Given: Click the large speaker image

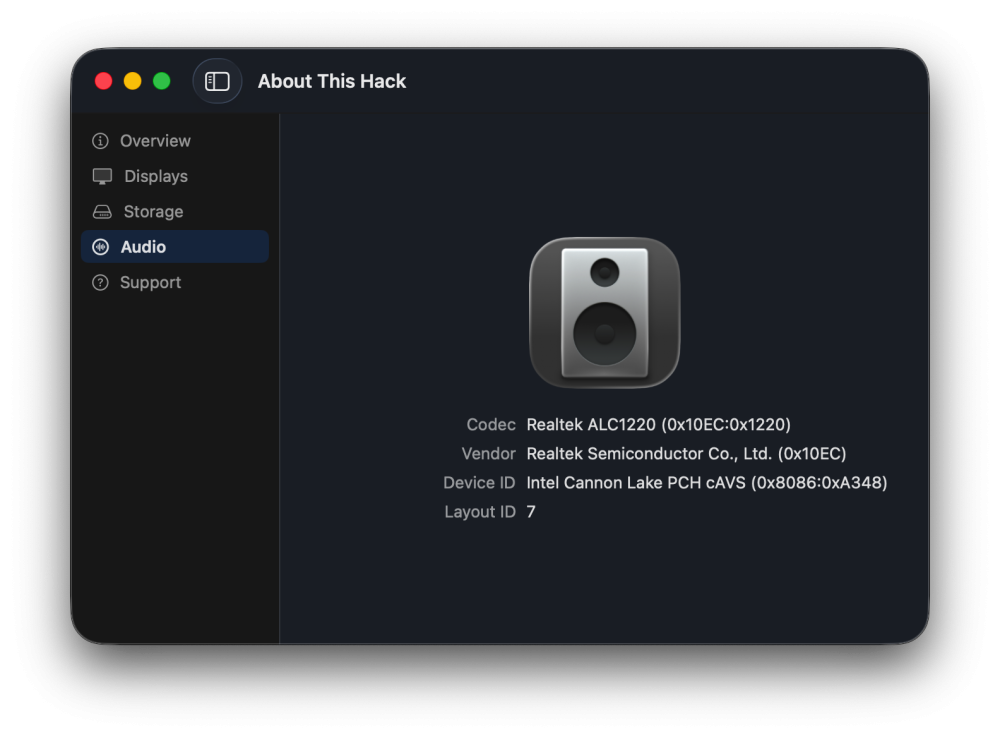Looking at the screenshot, I should pyautogui.click(x=605, y=313).
